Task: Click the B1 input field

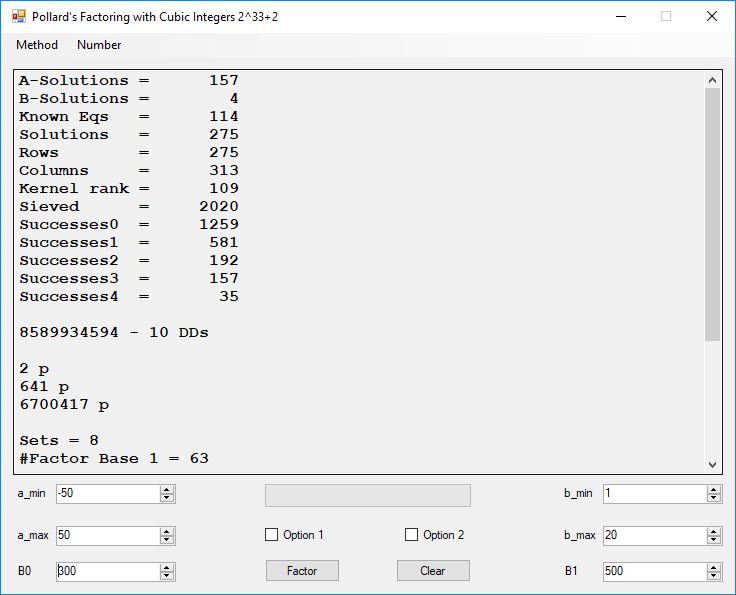Action: [x=655, y=571]
